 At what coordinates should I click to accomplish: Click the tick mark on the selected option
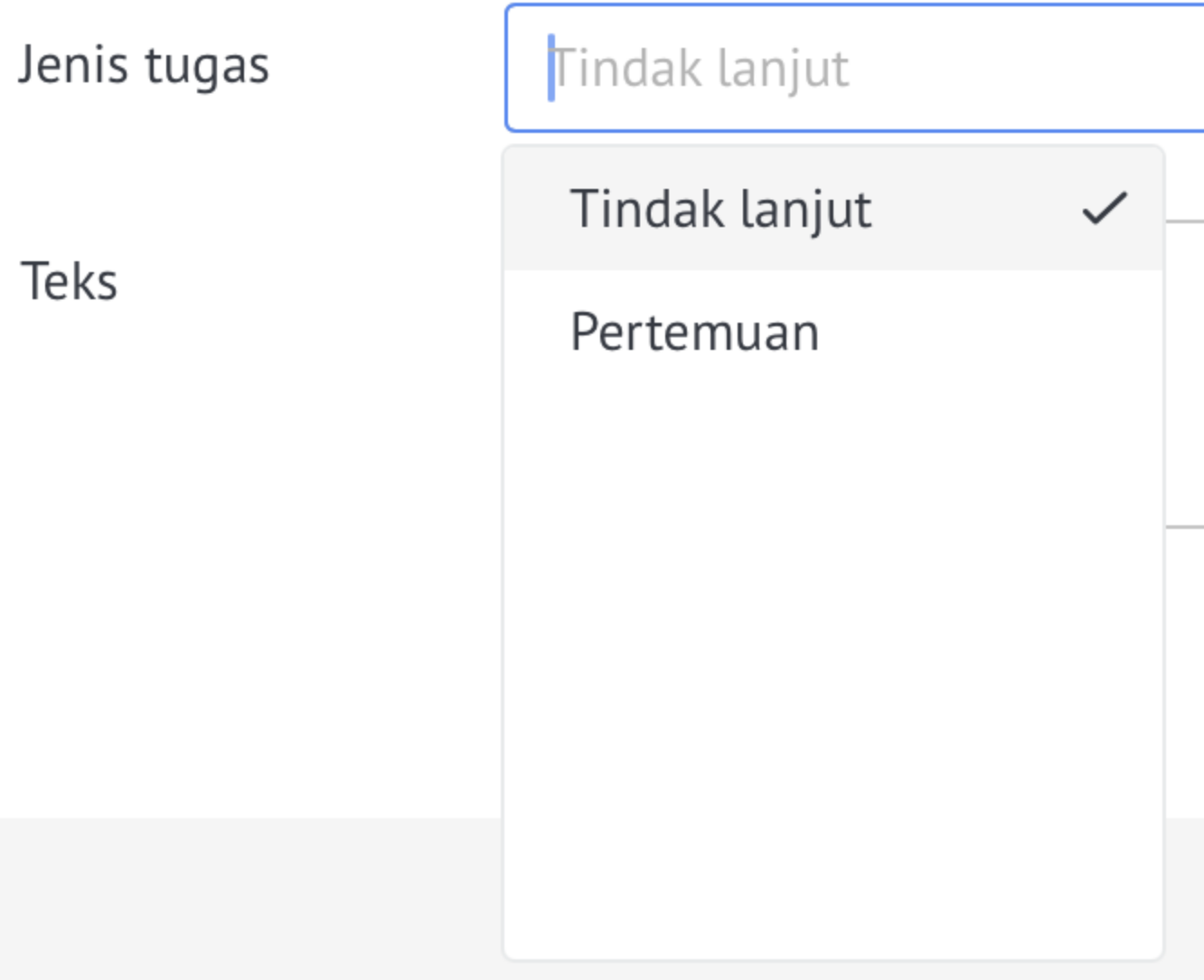1105,208
